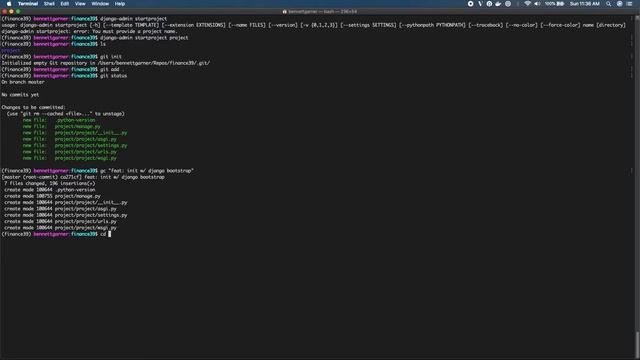Click 'create mode 100644 project/project/settings.py' line
The image size is (640, 360).
(66, 215)
